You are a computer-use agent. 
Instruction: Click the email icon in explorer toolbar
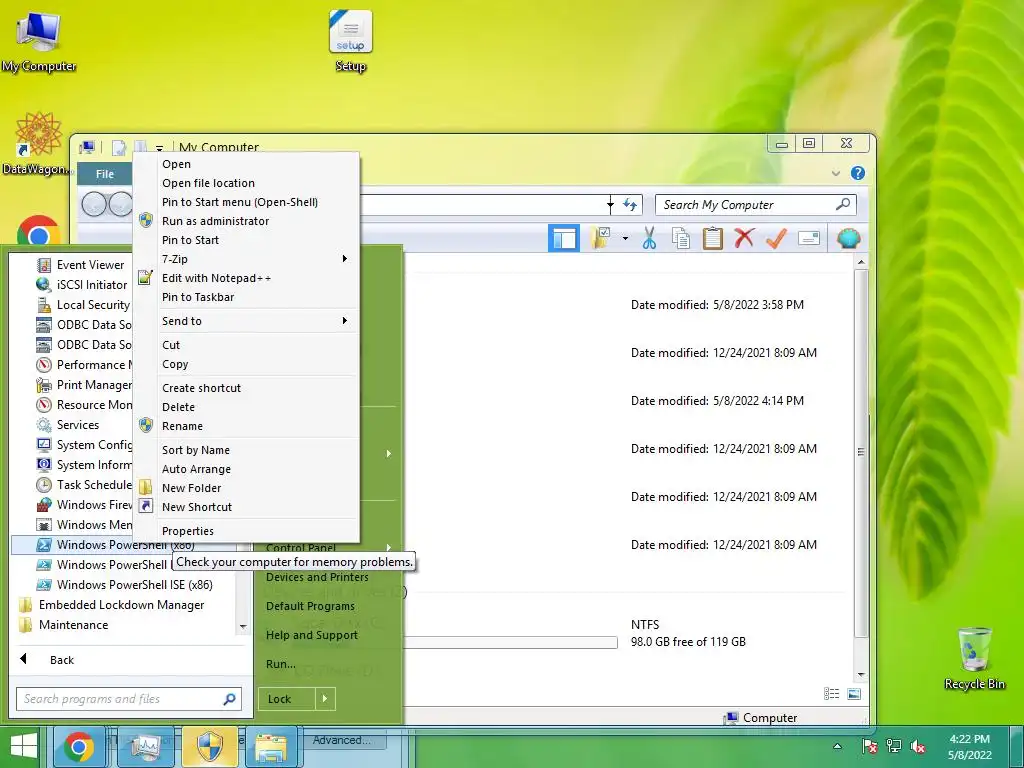808,238
